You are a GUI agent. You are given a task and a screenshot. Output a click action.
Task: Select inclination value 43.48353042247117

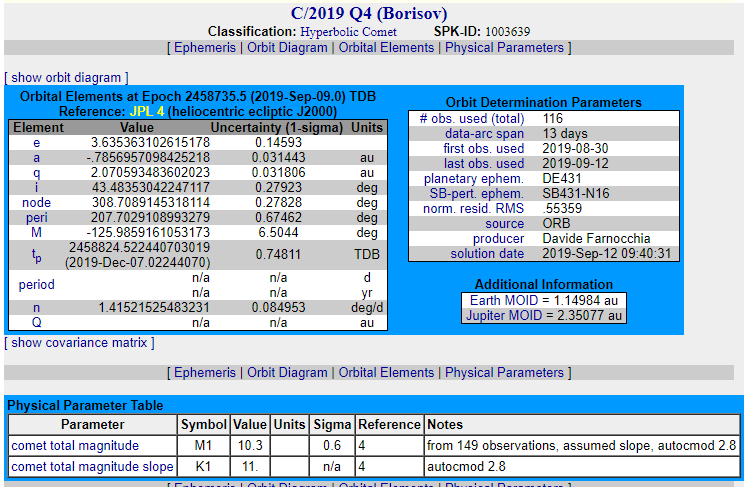point(150,187)
